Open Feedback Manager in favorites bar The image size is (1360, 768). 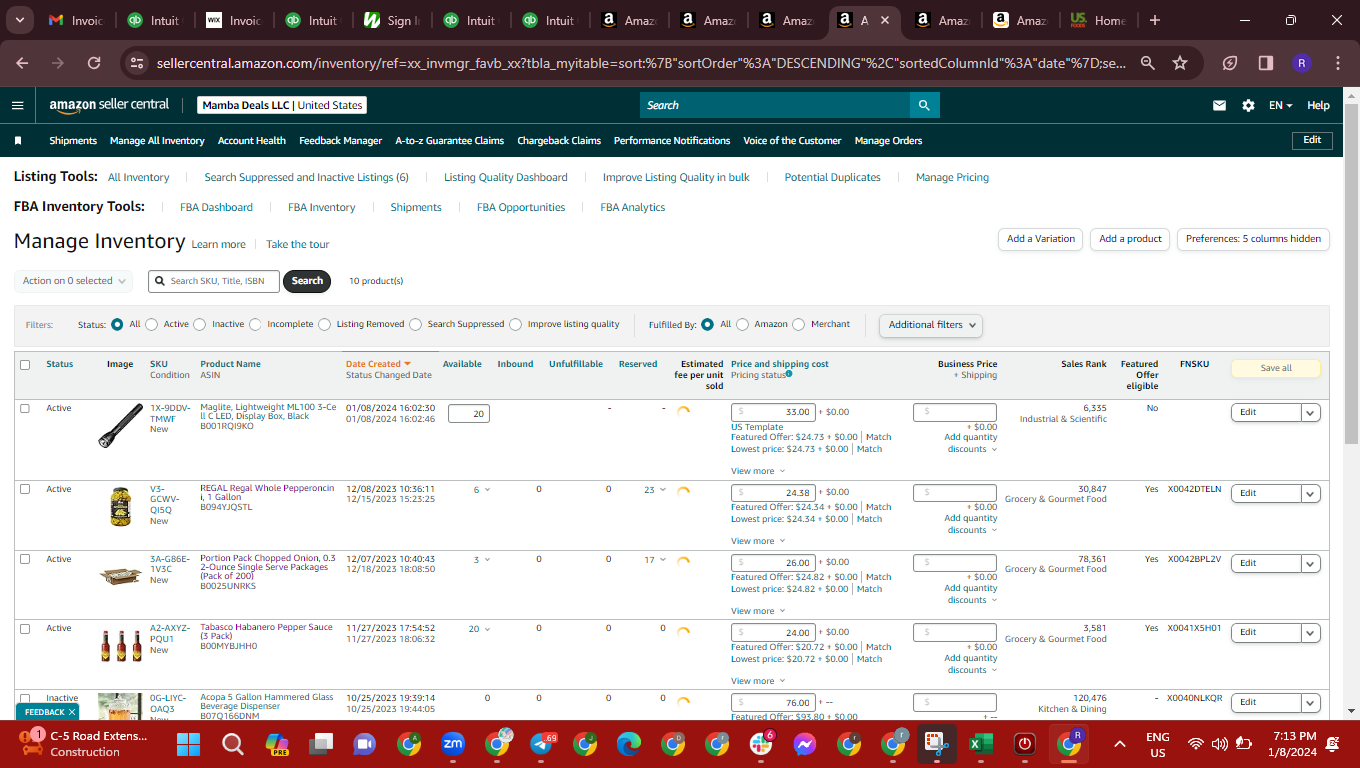340,141
